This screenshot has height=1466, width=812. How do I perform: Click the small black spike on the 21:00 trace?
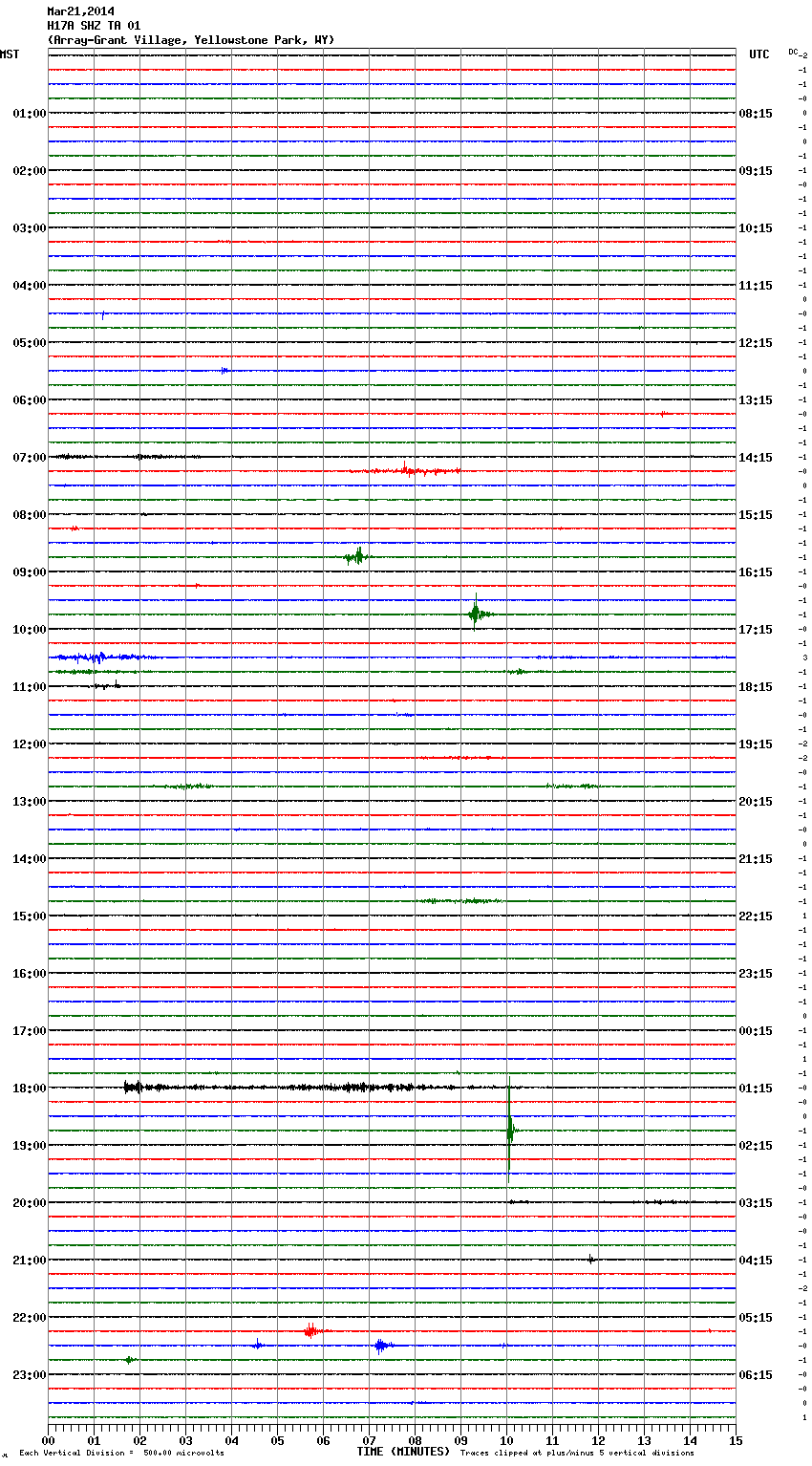591,1259
